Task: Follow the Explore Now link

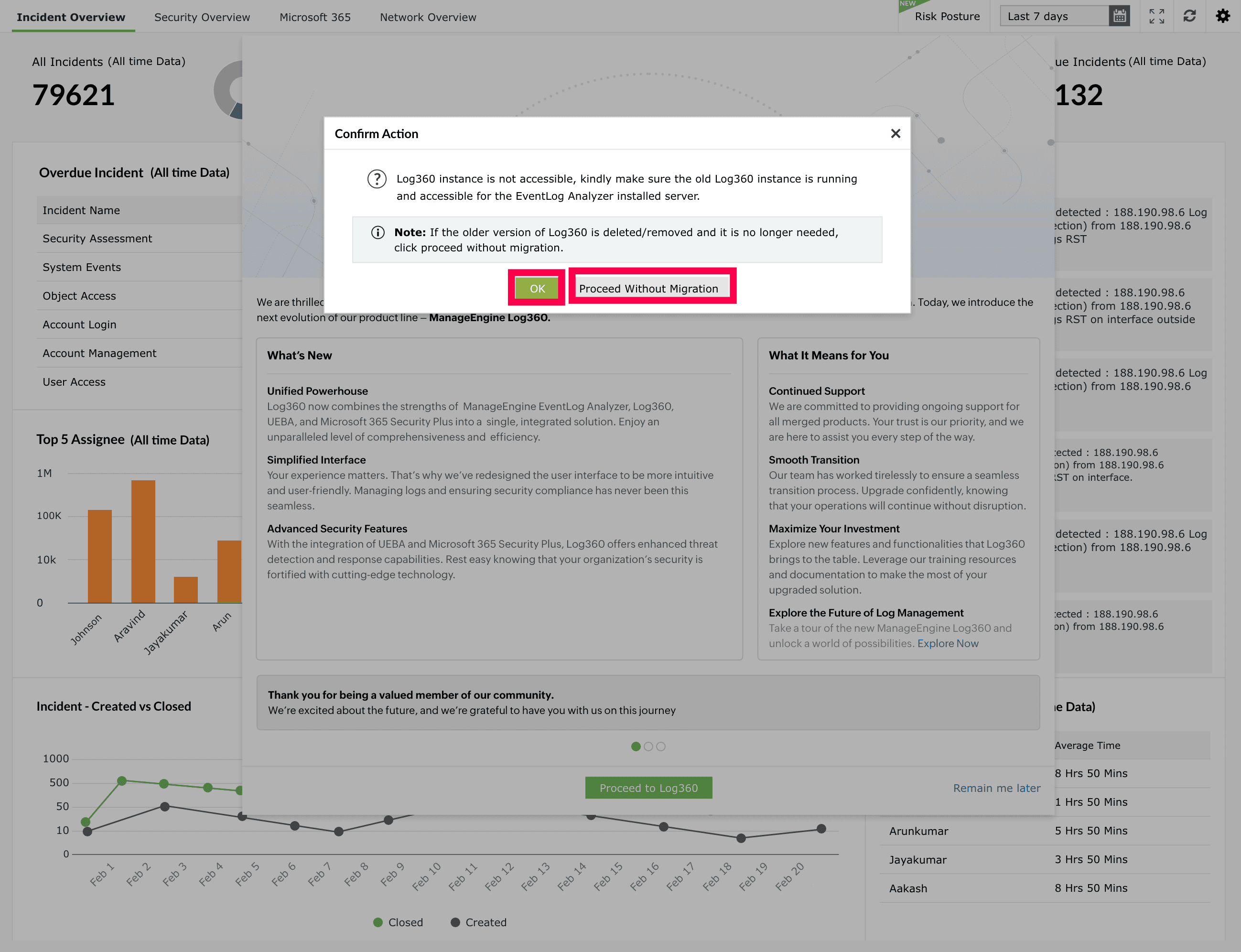Action: pos(948,644)
